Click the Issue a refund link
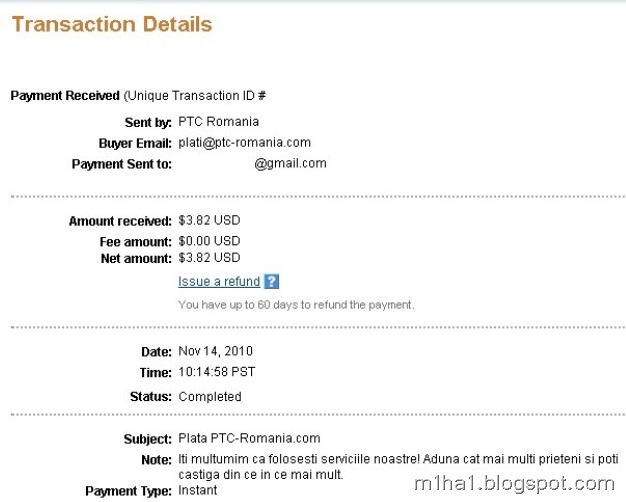 click(x=219, y=282)
